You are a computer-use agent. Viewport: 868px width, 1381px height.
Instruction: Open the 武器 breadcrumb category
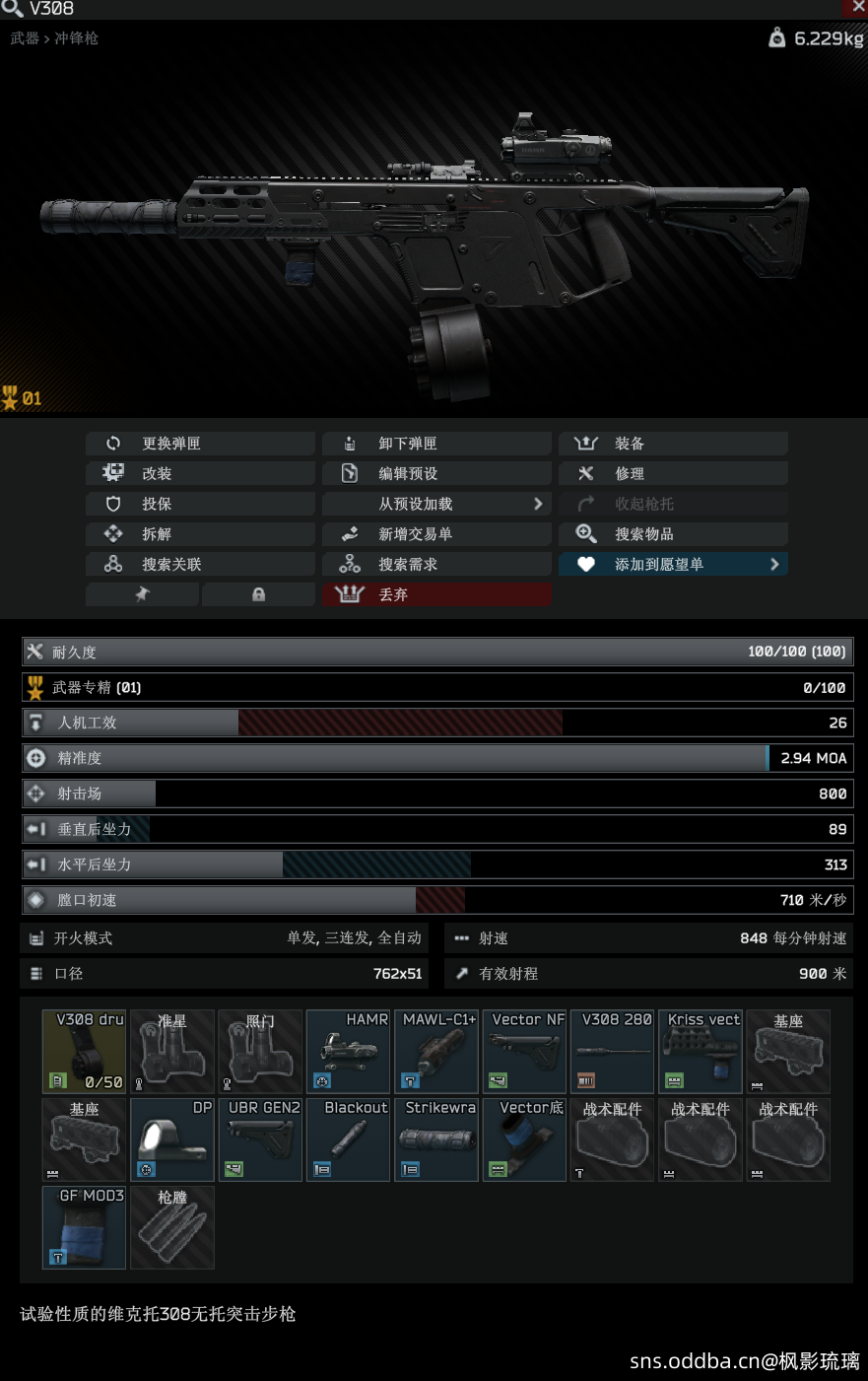[25, 38]
